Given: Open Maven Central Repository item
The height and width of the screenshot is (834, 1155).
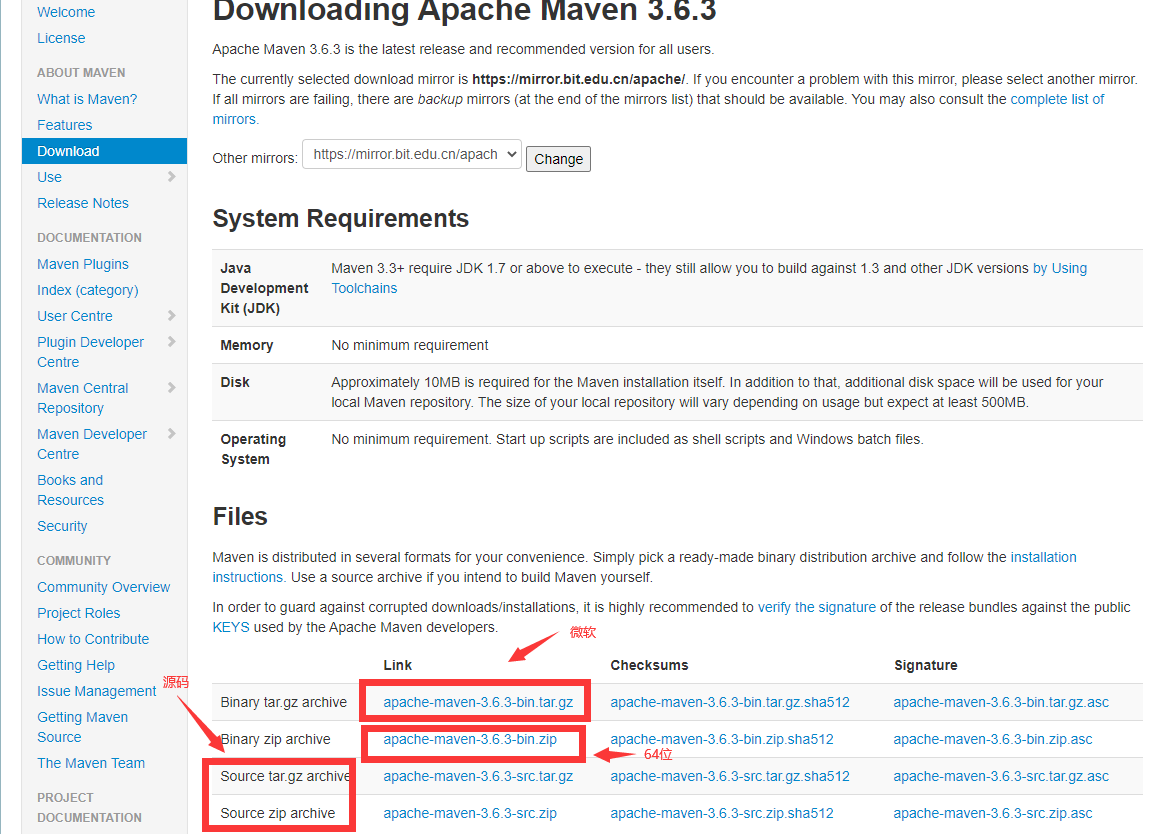Looking at the screenshot, I should pyautogui.click(x=82, y=398).
